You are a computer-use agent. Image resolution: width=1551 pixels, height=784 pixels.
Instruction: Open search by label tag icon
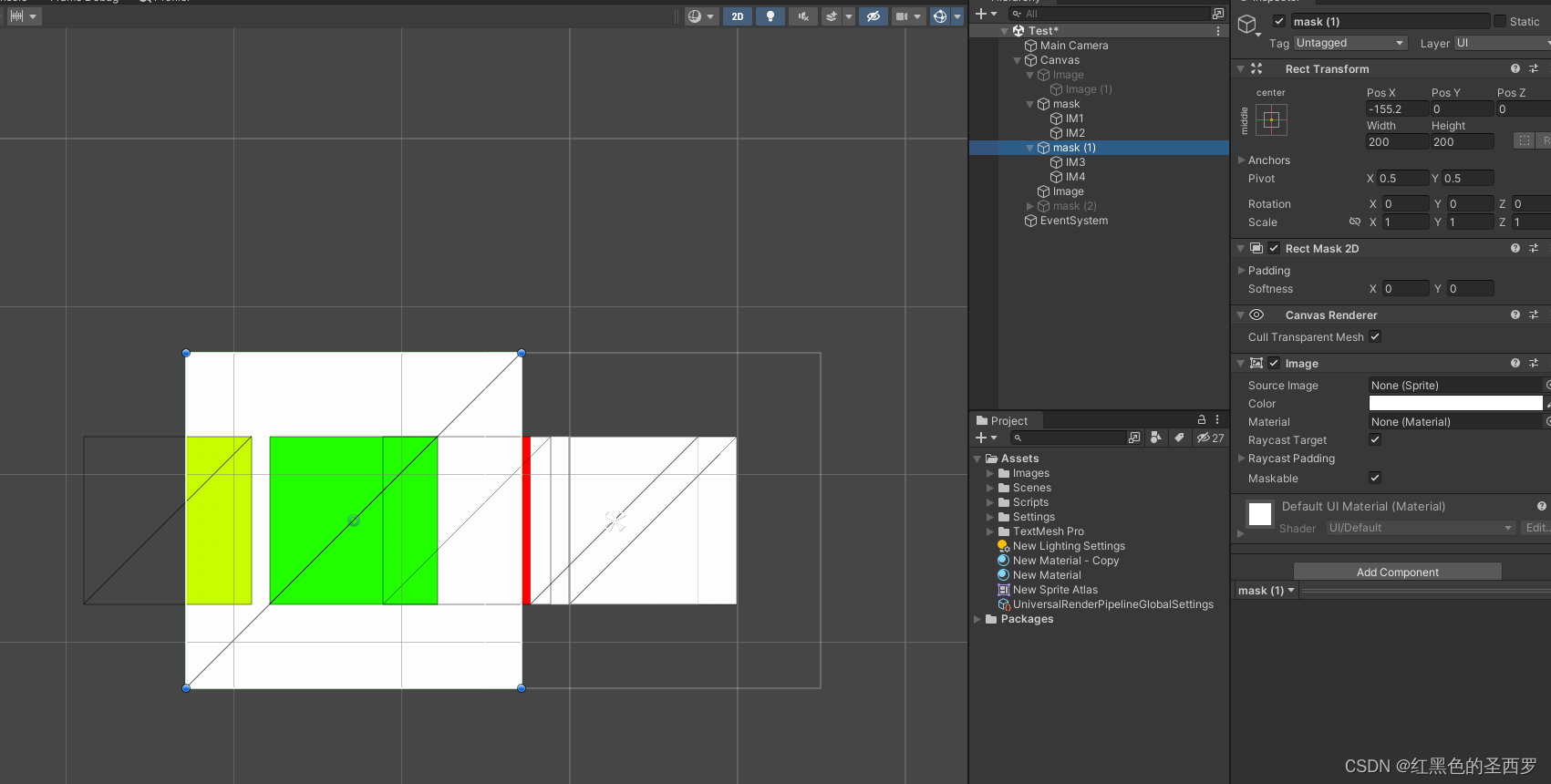coord(1179,438)
